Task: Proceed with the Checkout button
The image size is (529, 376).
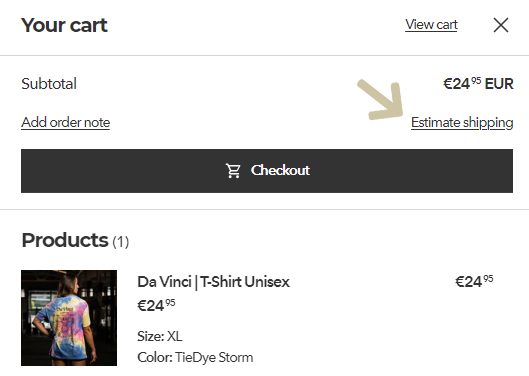Action: tap(267, 171)
